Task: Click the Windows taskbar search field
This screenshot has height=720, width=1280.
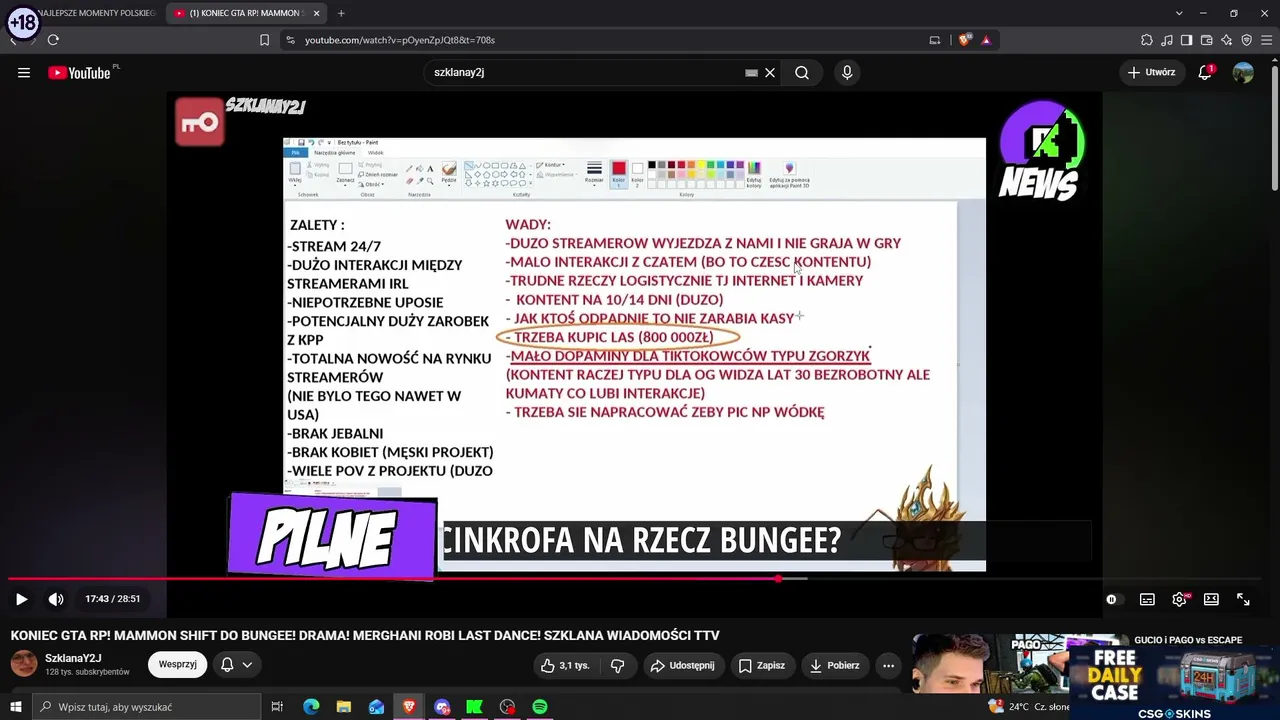Action: tap(146, 707)
